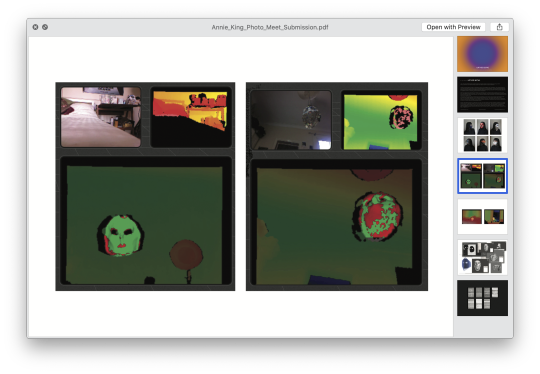The width and height of the screenshot is (540, 374).
Task: Click the bright green-yellow depth image top right
Action: point(381,122)
